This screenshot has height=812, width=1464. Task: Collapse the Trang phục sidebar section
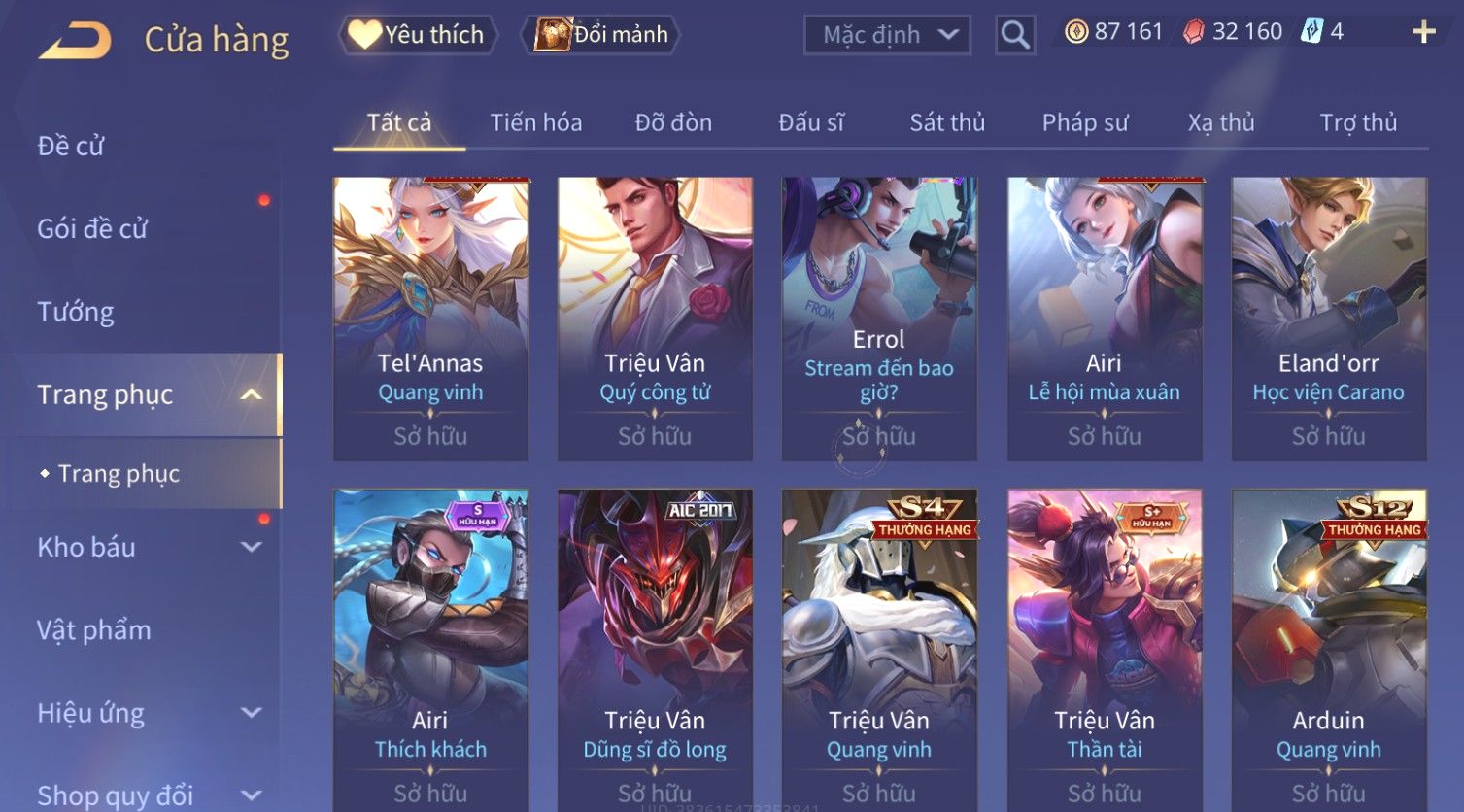(251, 394)
